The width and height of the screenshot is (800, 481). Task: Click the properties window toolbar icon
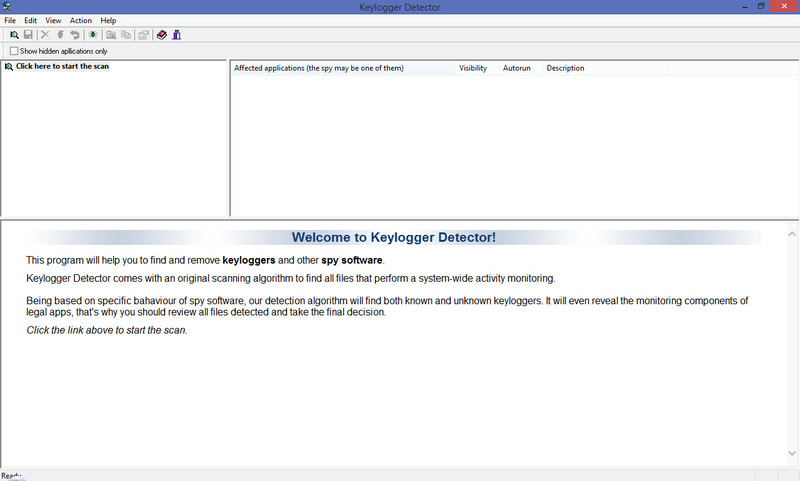[x=144, y=35]
